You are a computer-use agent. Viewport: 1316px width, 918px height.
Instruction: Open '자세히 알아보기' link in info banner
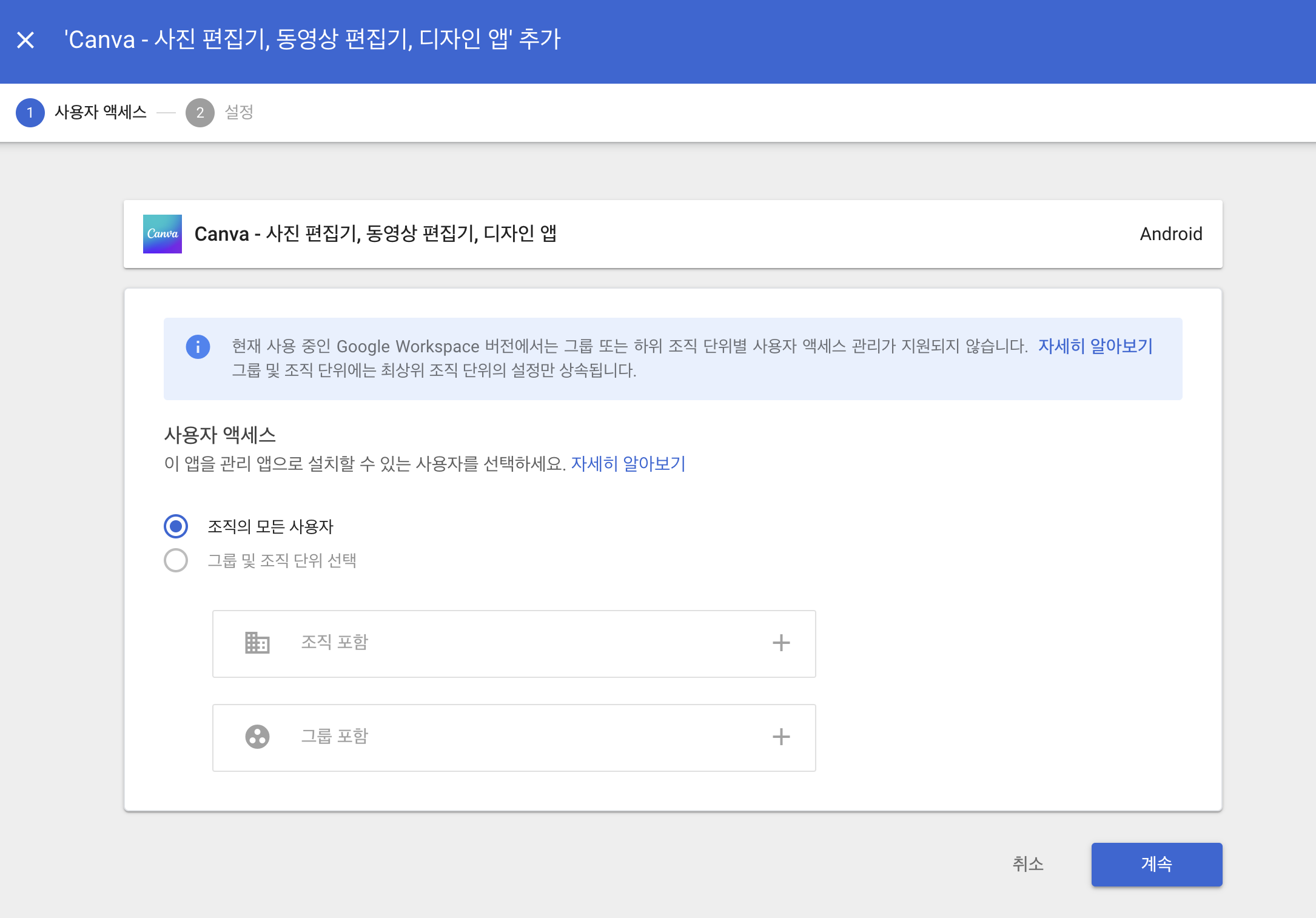[1095, 346]
